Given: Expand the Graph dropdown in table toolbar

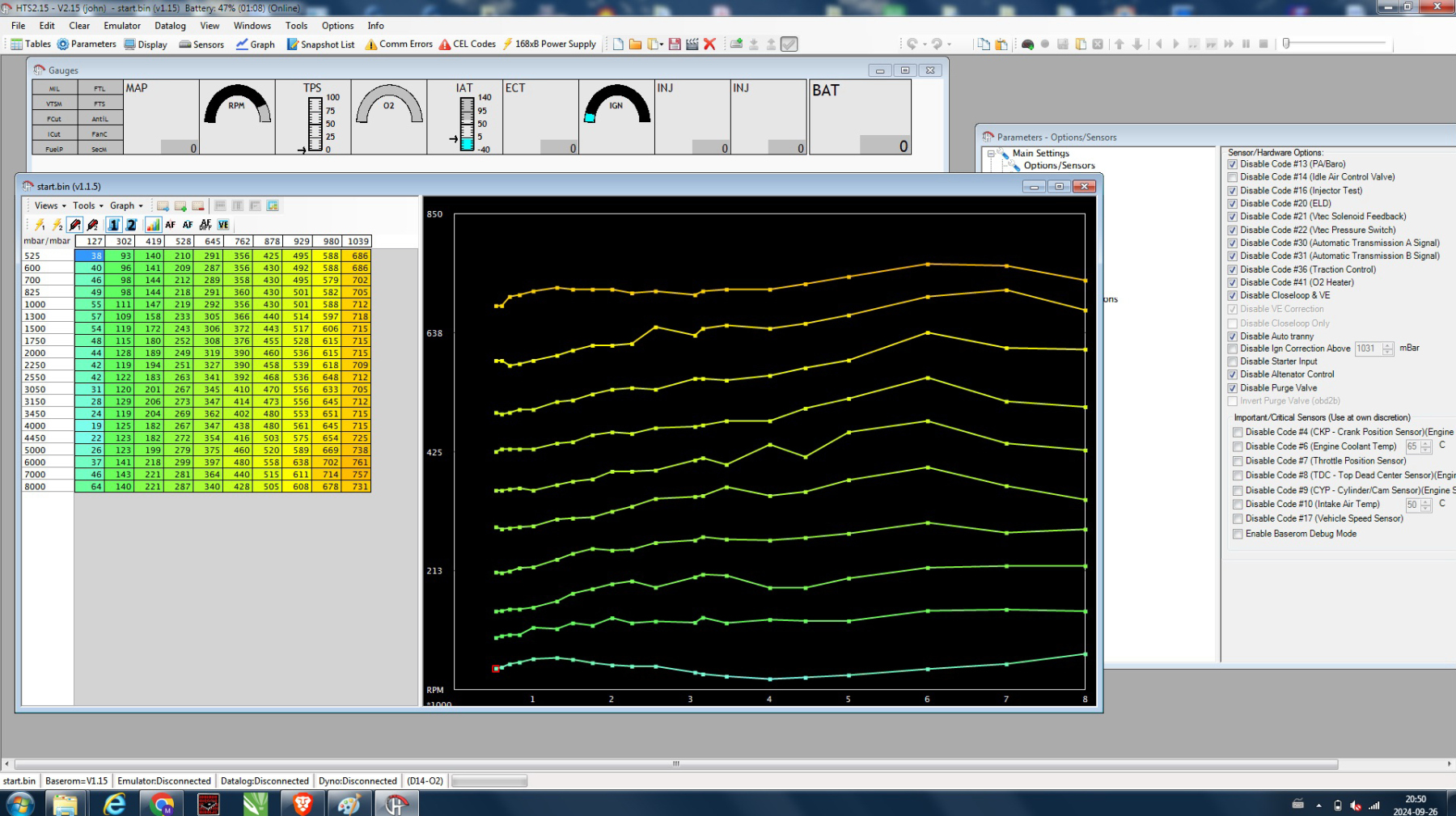Looking at the screenshot, I should coord(126,205).
